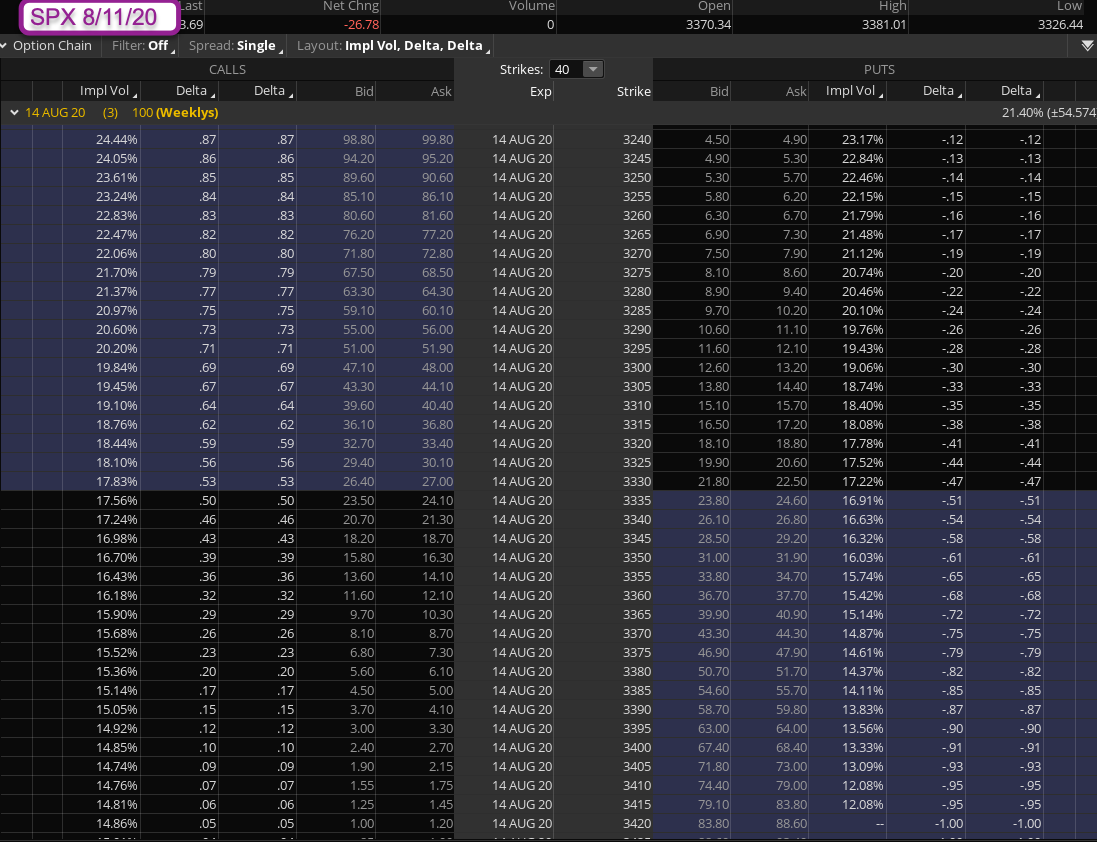Open the Spread: Single dropdown
The height and width of the screenshot is (842, 1097).
[235, 46]
